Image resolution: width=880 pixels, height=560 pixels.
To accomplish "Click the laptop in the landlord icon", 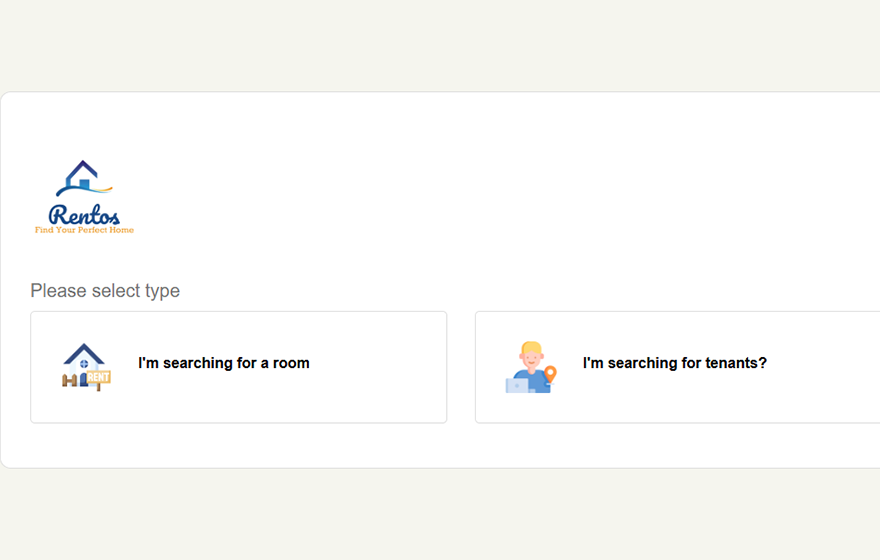I will 517,385.
